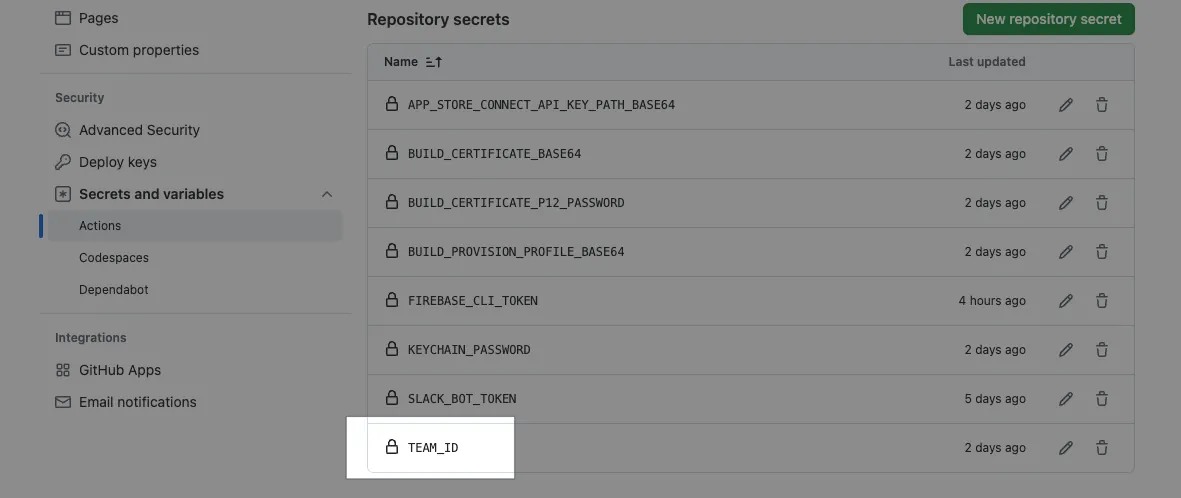This screenshot has width=1181, height=498.
Task: Open GitHub Apps integrations page
Action: [x=120, y=370]
